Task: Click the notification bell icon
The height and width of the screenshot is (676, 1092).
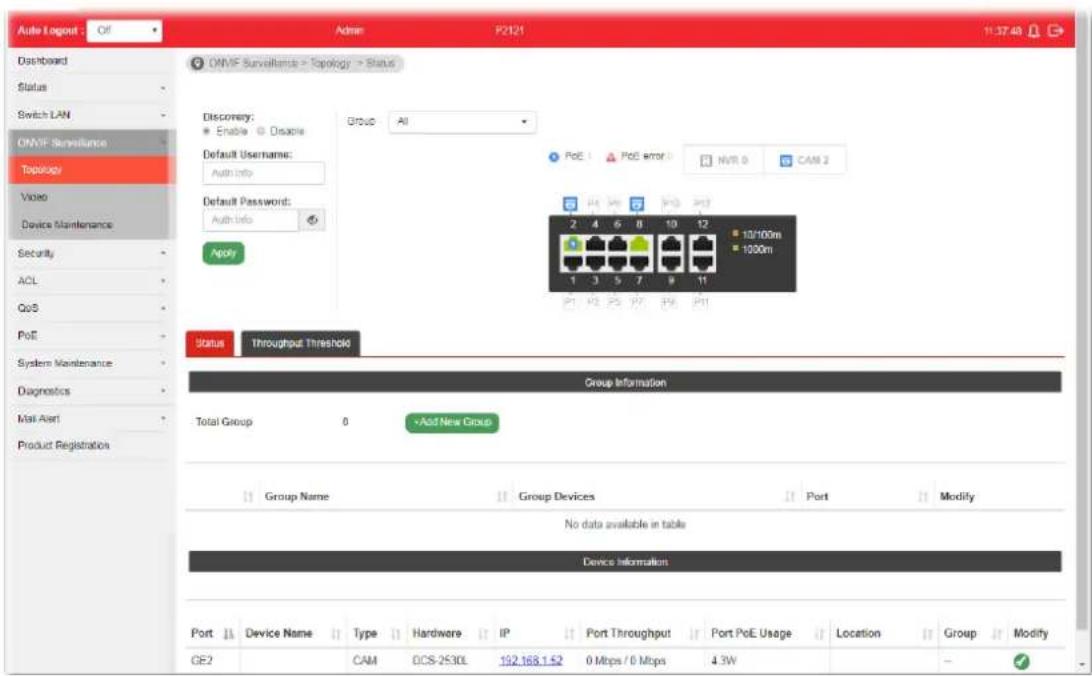Action: (x=1034, y=31)
